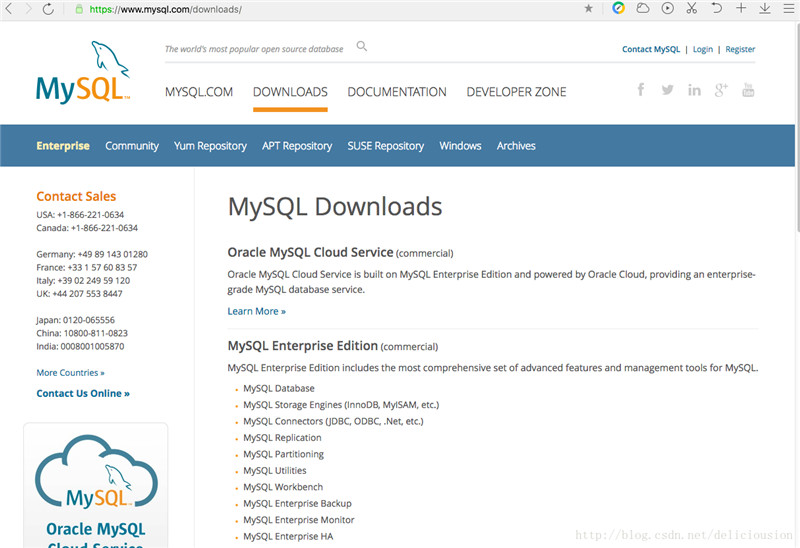Click the browser download arrow icon

[x=764, y=8]
